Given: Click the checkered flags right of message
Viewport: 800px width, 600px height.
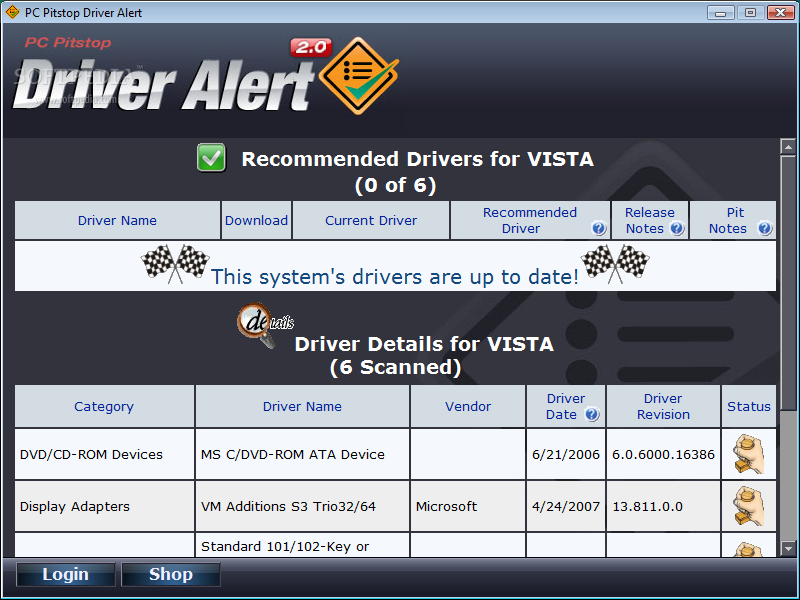Looking at the screenshot, I should tap(615, 264).
